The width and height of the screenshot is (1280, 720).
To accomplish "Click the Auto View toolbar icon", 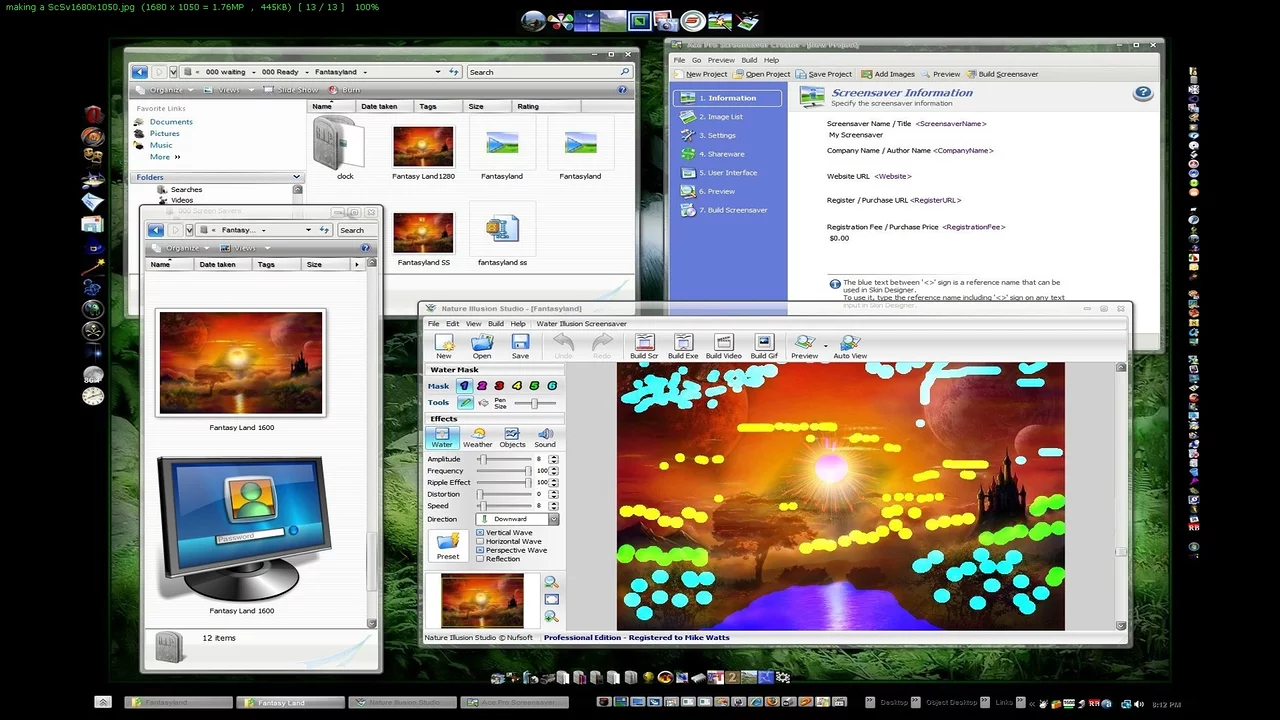I will pyautogui.click(x=850, y=346).
